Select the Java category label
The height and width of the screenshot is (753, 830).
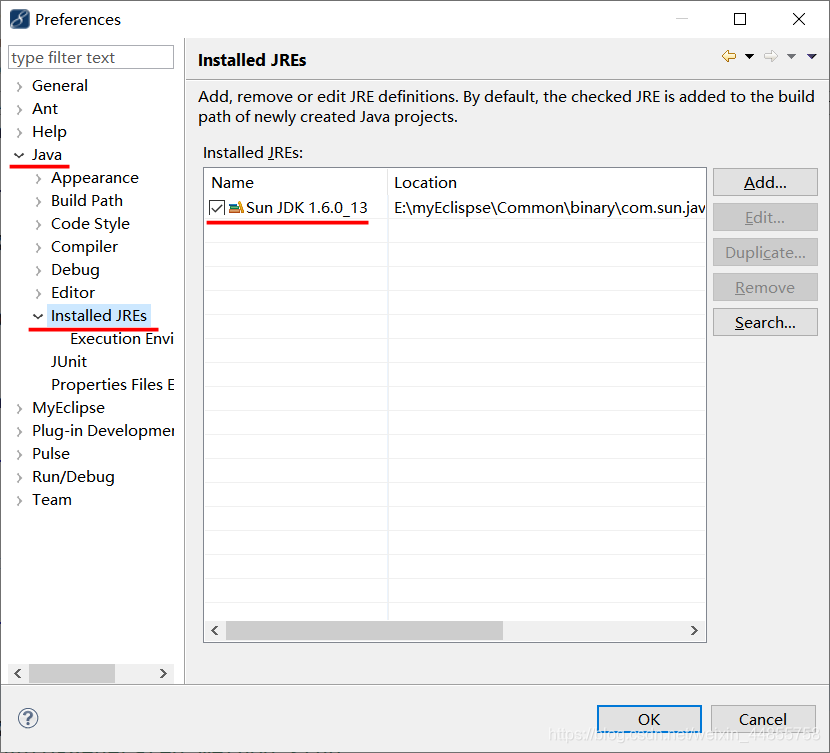[x=47, y=155]
